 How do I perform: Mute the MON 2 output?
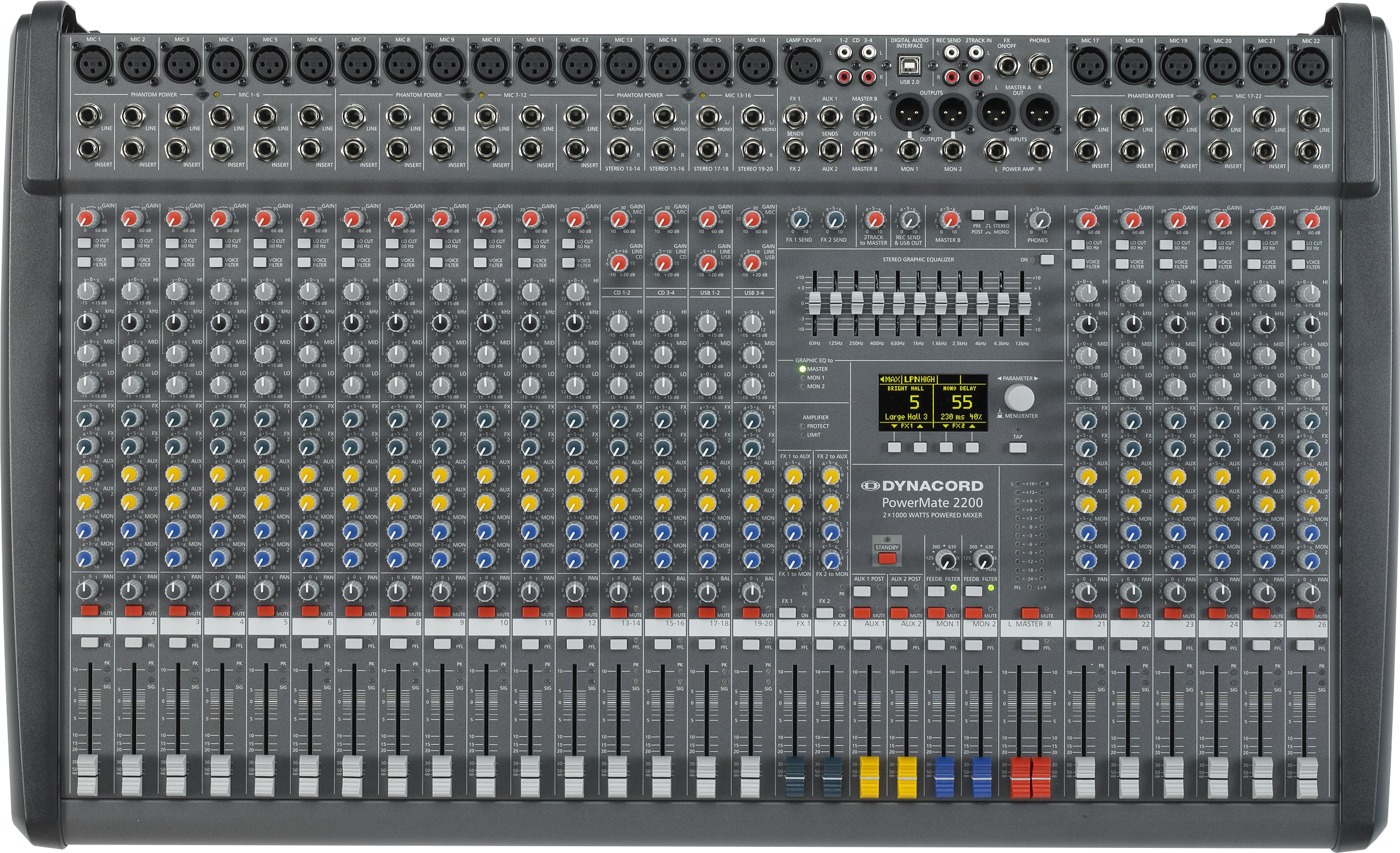pos(974,613)
